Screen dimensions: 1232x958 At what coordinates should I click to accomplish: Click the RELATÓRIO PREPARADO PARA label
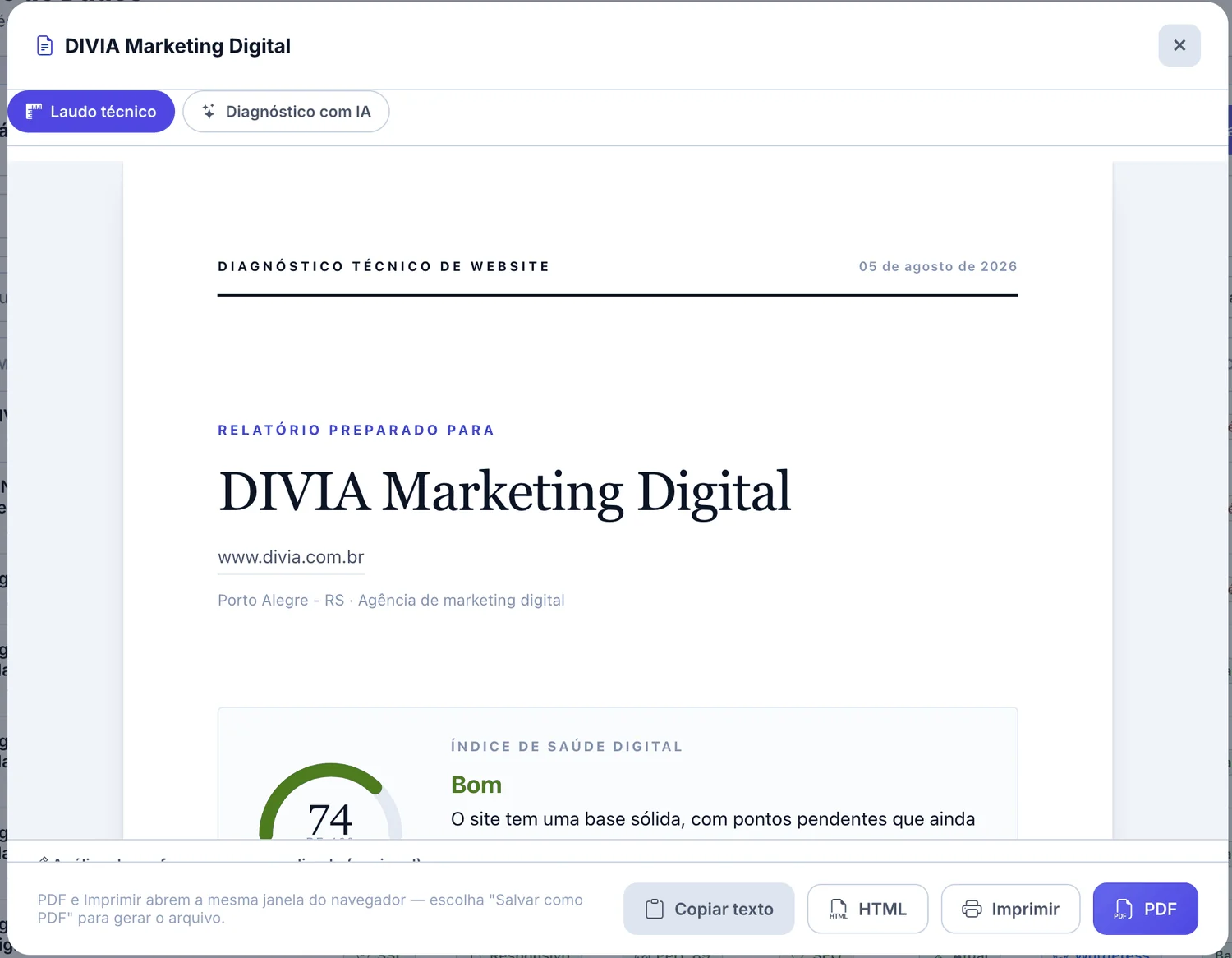click(x=356, y=430)
